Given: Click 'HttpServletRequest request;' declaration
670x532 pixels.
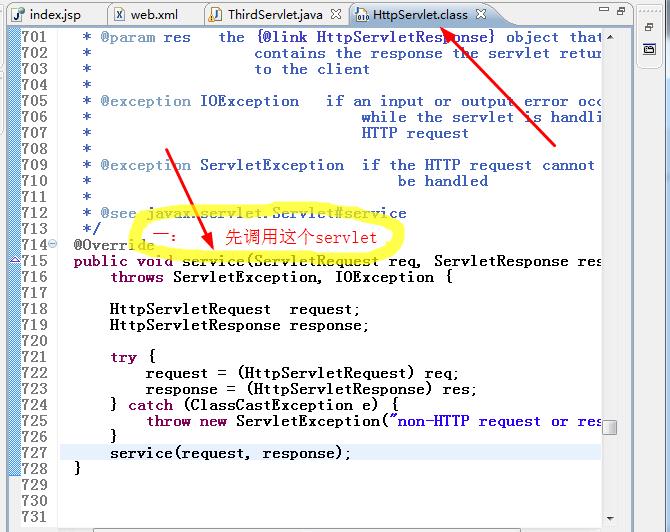Looking at the screenshot, I should (235, 309).
